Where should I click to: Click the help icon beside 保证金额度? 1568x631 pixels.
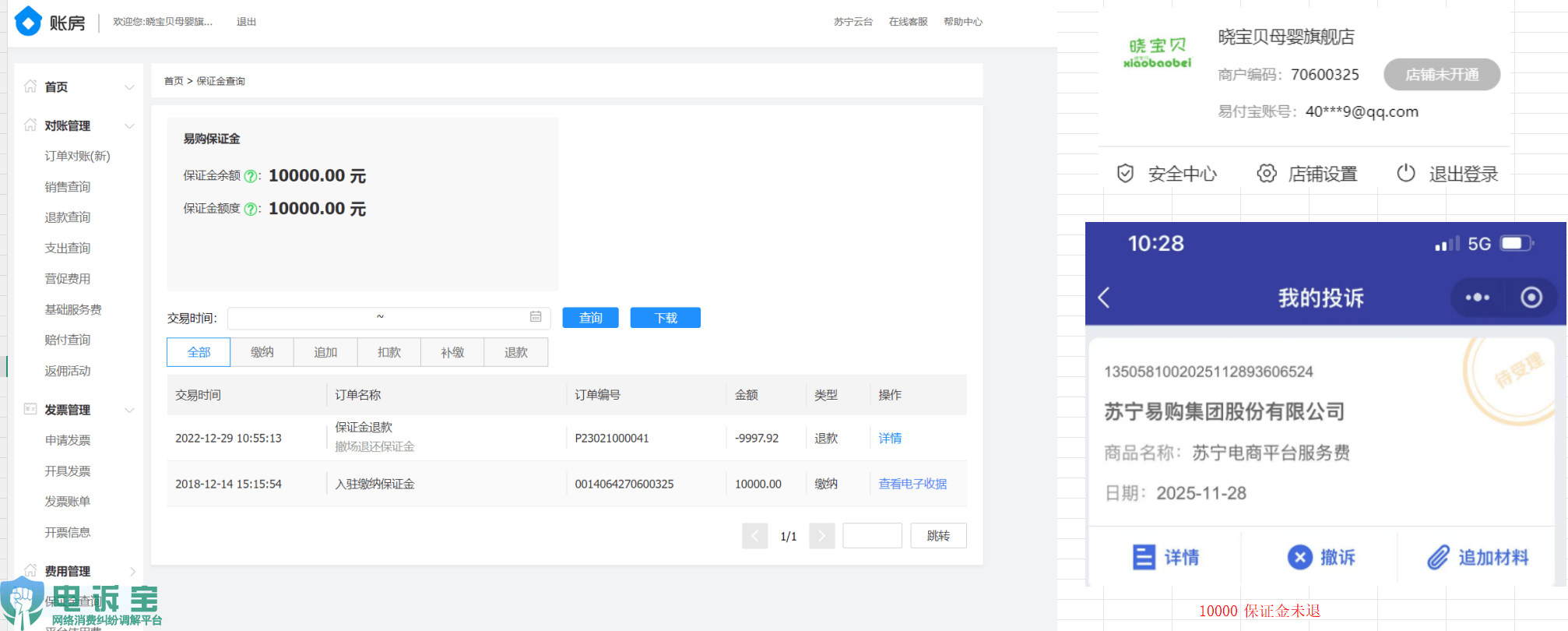(251, 210)
